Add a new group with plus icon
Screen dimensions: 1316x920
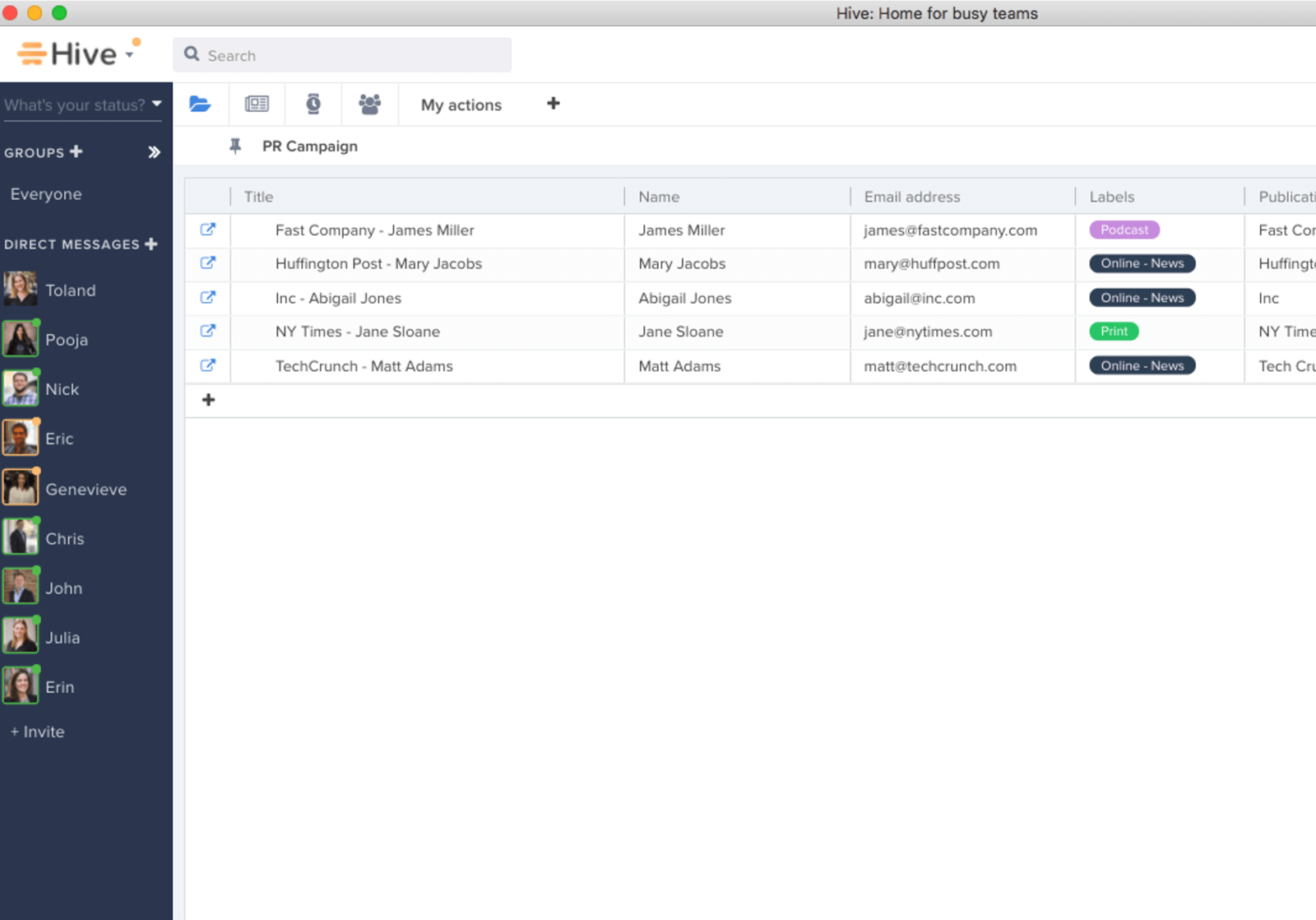pyautogui.click(x=76, y=151)
